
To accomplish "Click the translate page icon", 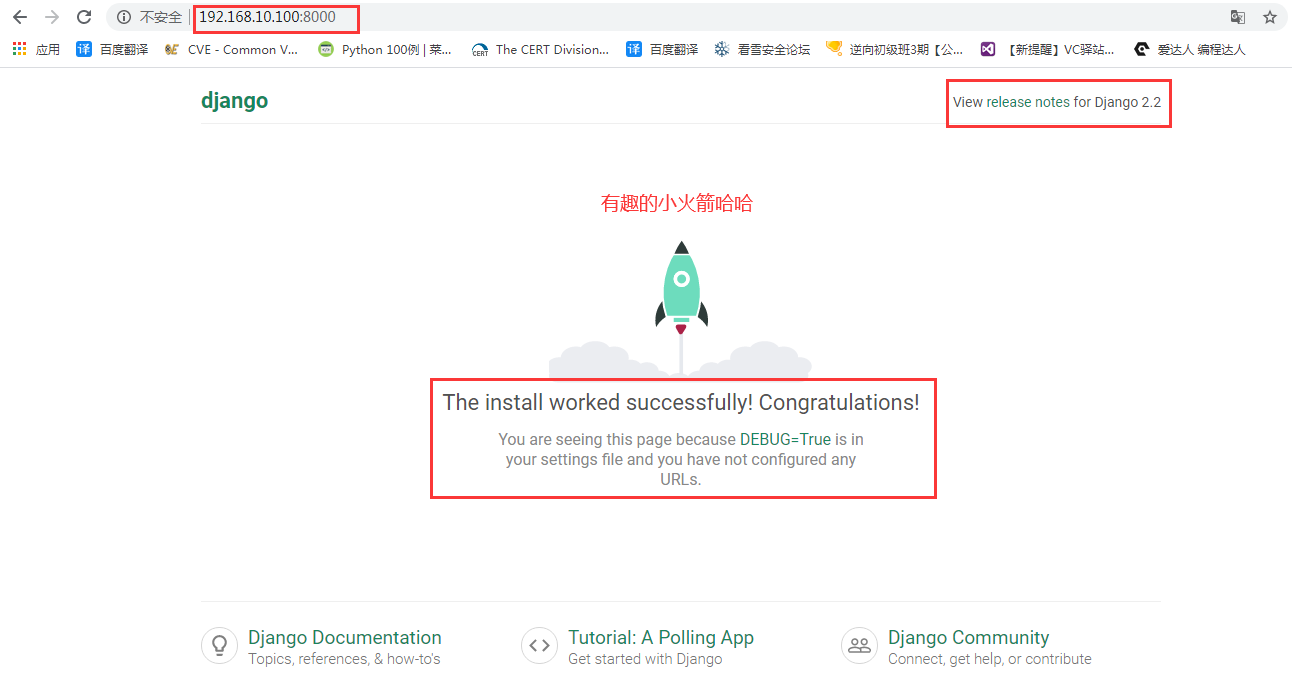I will point(1238,17).
